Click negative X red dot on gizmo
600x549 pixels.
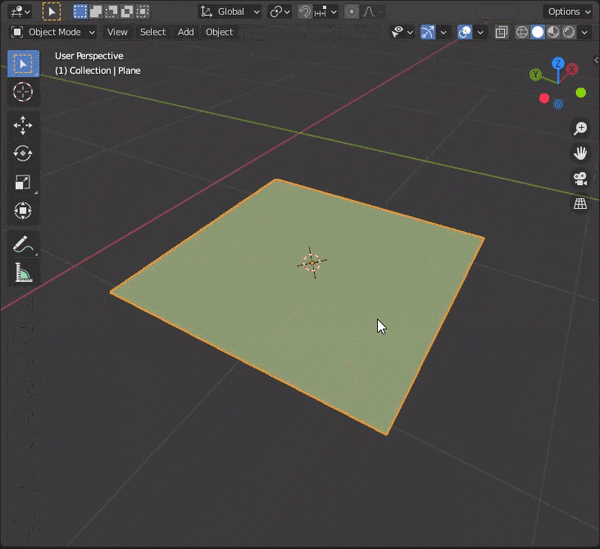544,98
